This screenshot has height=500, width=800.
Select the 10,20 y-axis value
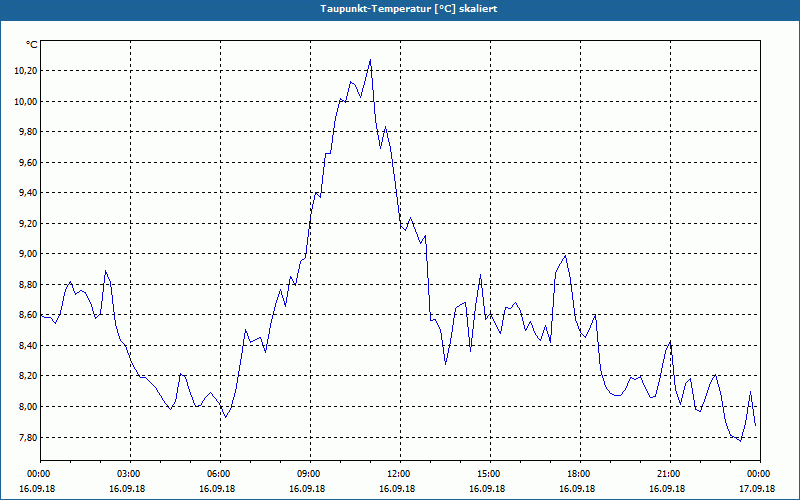(26, 71)
